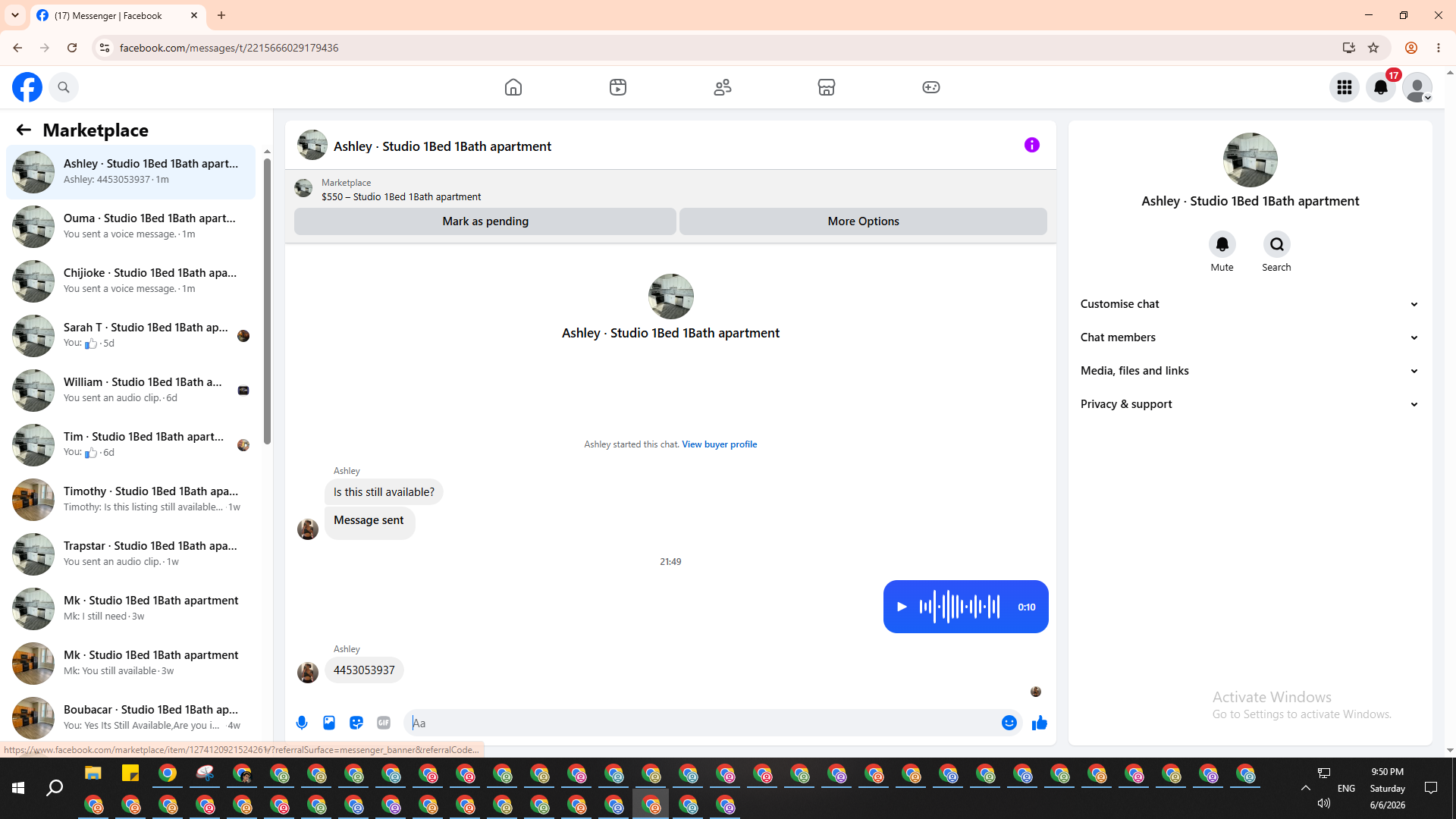Select the Messenger | Facebook browser tab
The image size is (1456, 819).
[x=118, y=15]
